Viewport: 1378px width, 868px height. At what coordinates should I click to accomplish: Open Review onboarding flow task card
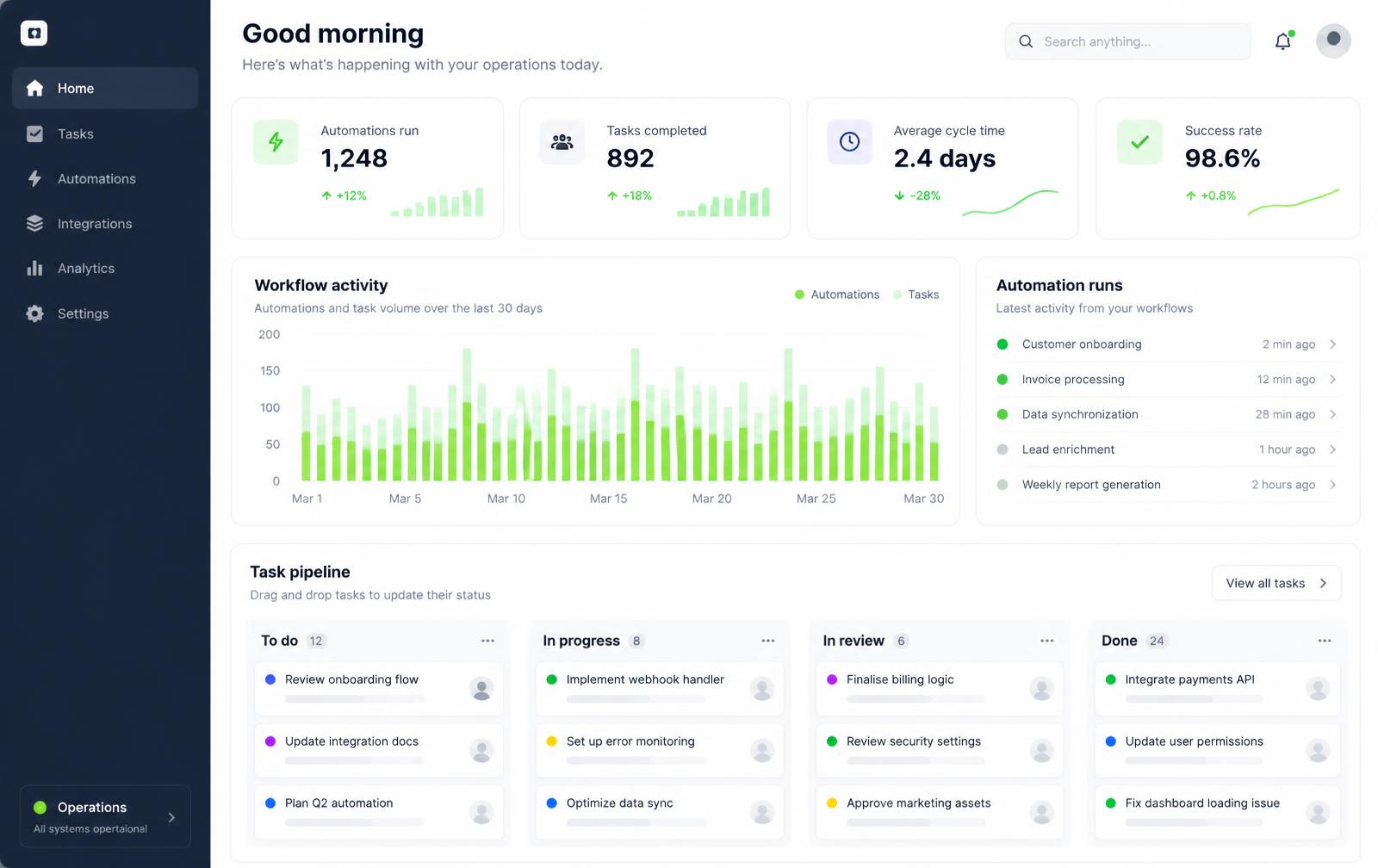[379, 689]
